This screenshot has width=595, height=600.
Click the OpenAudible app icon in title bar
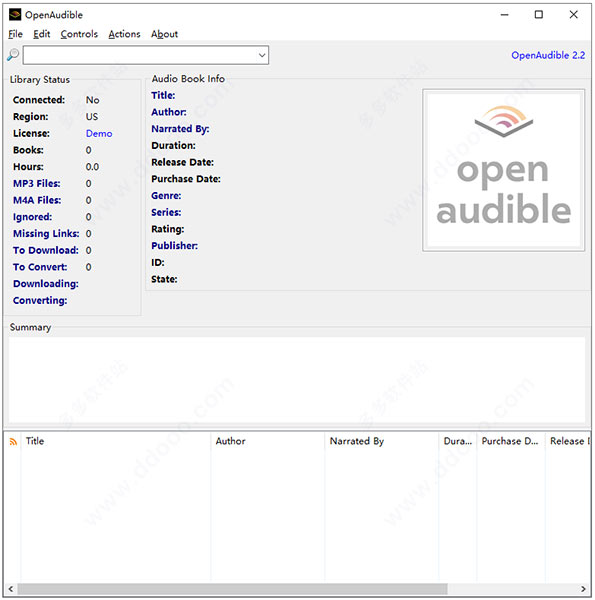click(x=15, y=15)
